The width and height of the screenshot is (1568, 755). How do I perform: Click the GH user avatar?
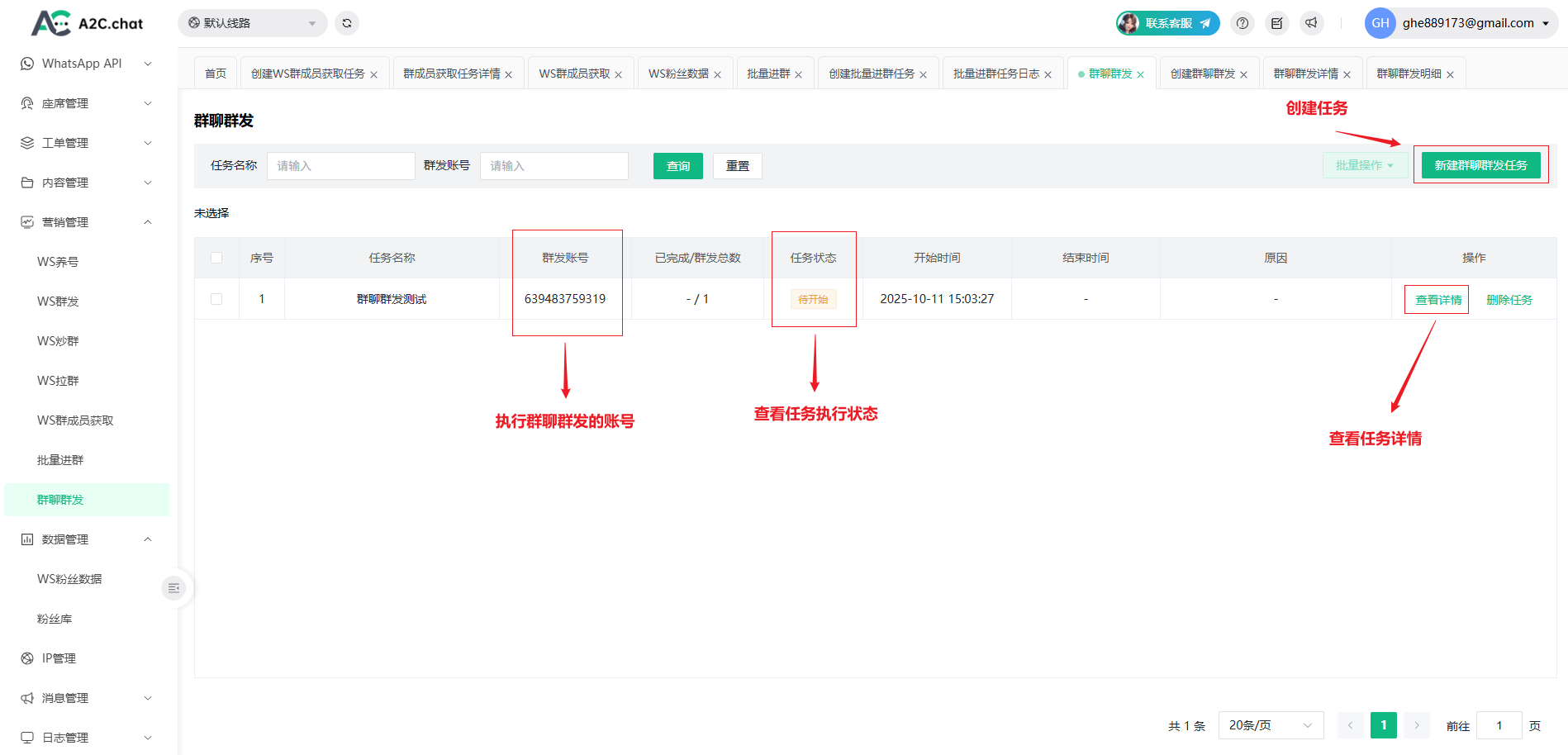[1380, 23]
